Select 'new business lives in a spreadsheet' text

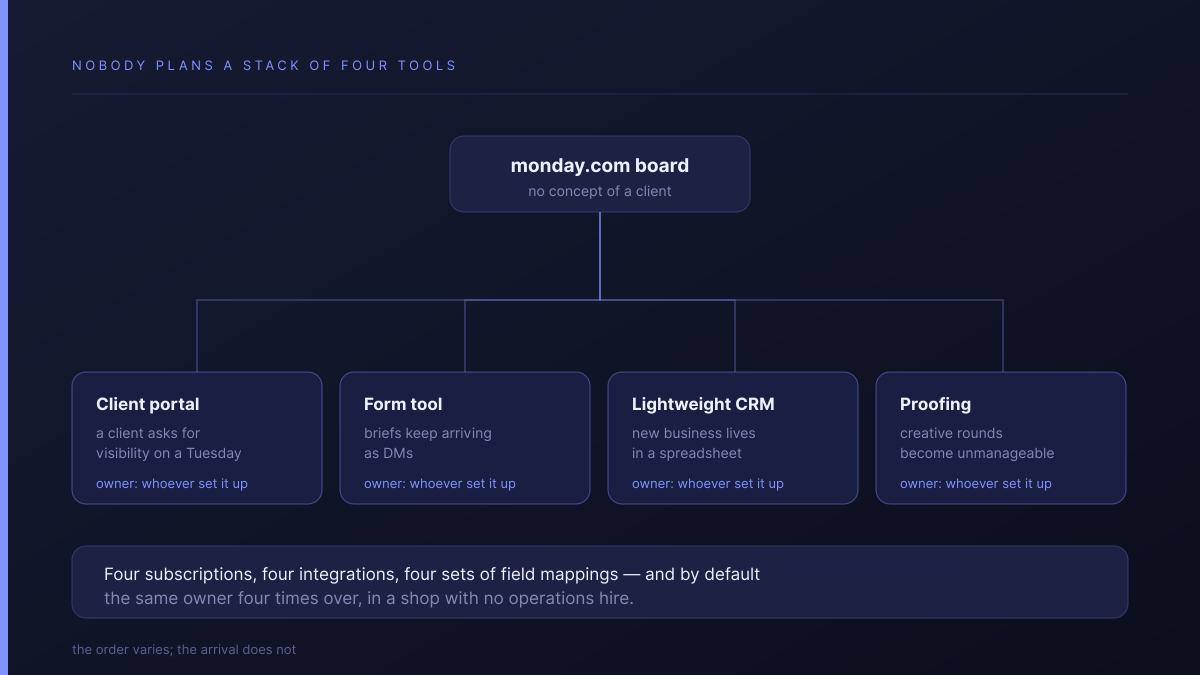pyautogui.click(x=694, y=443)
